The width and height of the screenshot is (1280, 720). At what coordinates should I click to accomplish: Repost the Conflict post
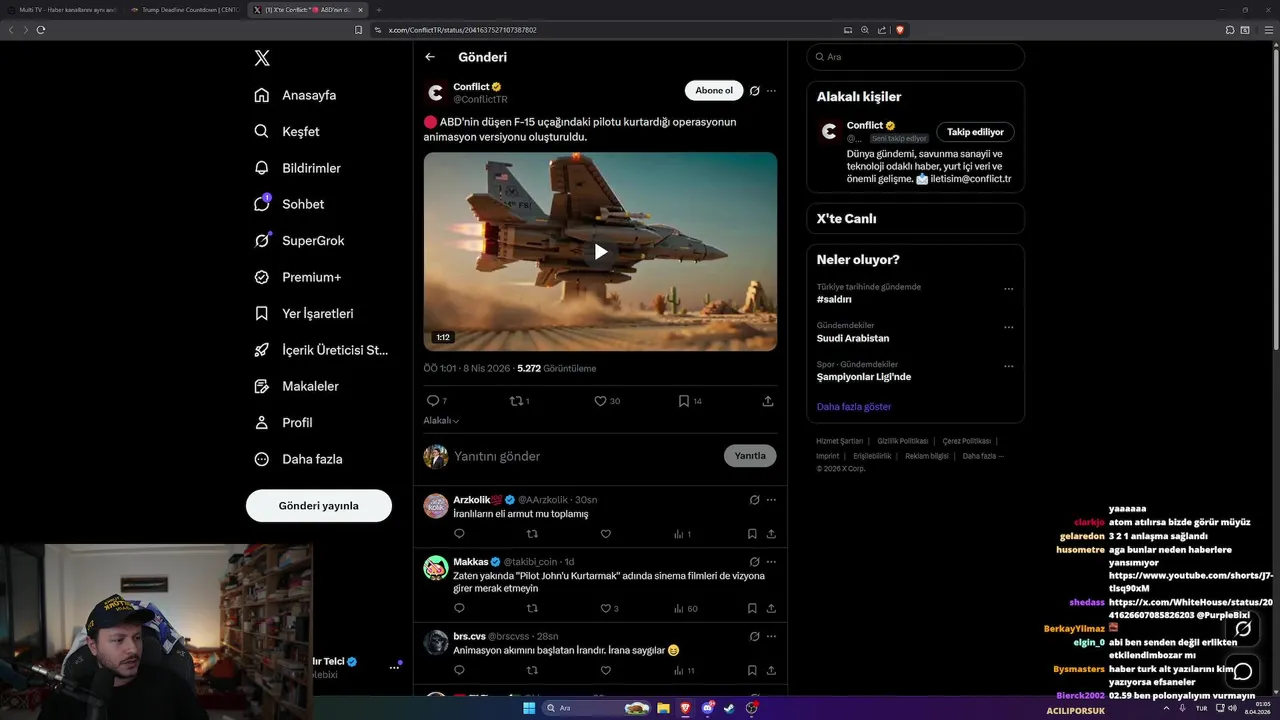[517, 401]
